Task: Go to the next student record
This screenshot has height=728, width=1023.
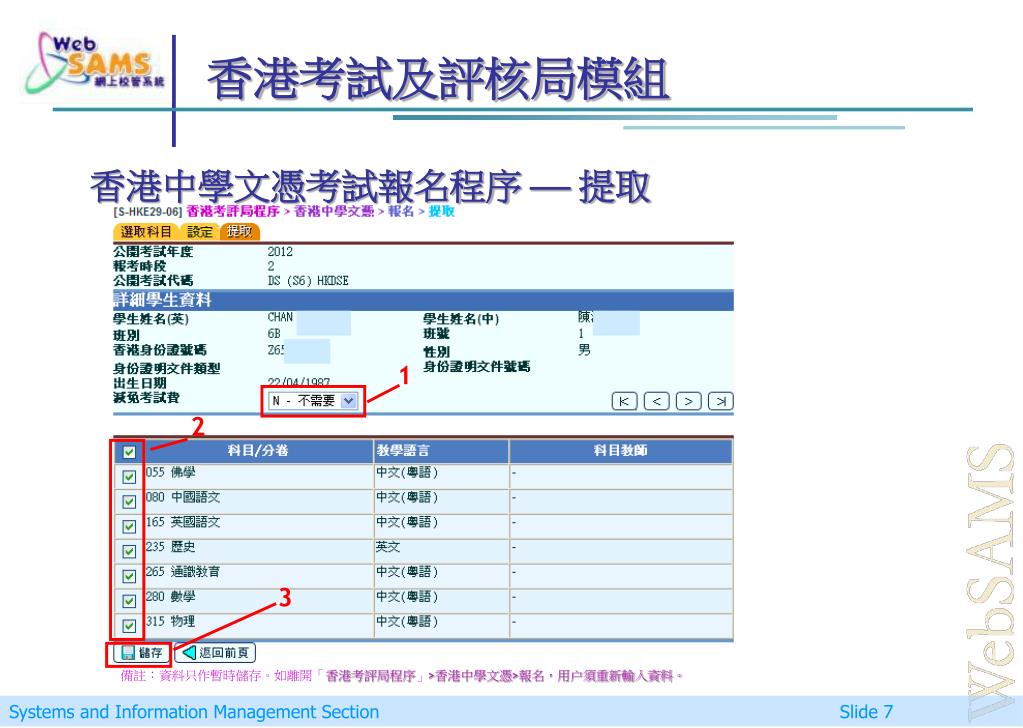Action: coord(688,401)
